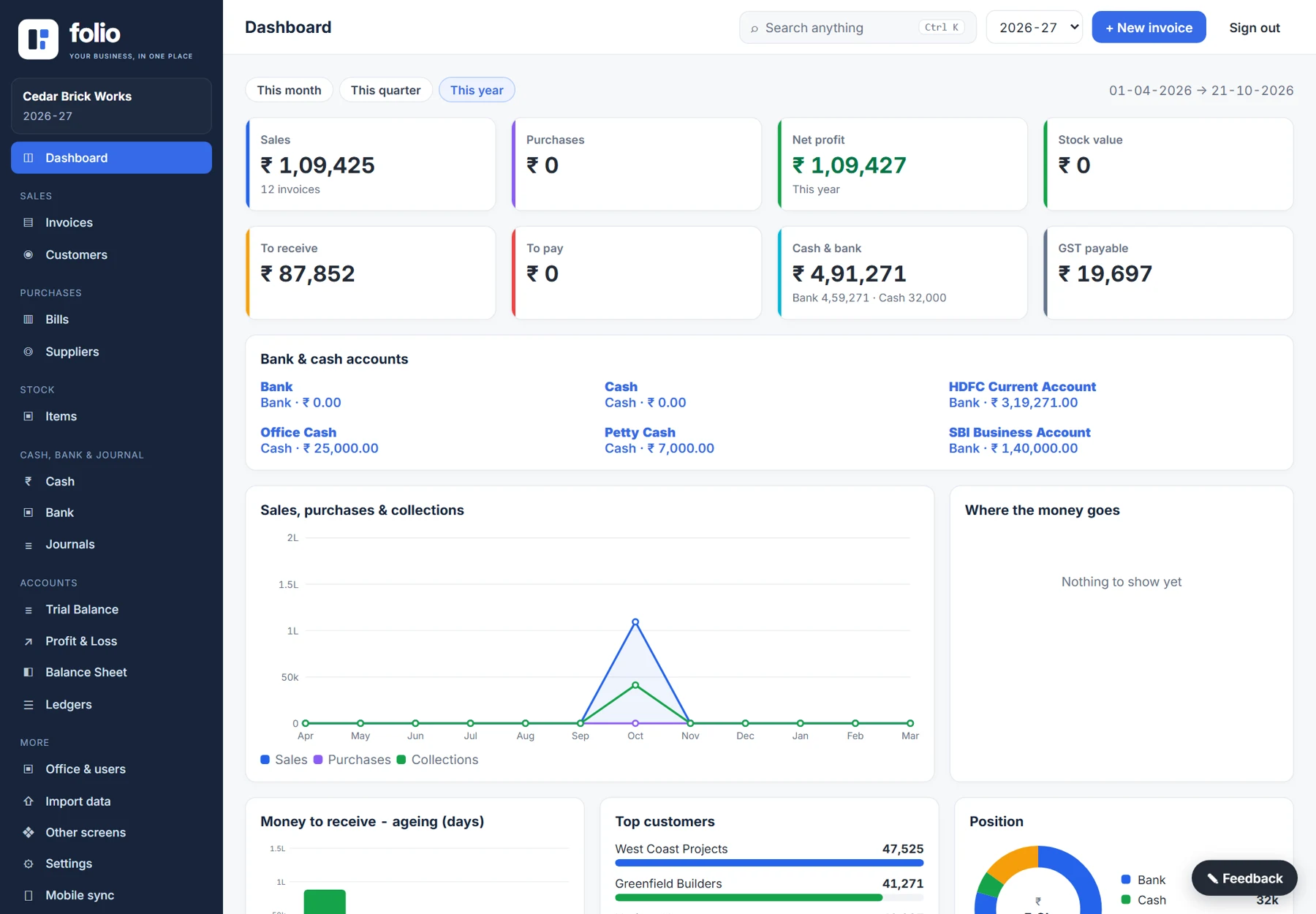The height and width of the screenshot is (914, 1316).
Task: Click the Import data upload icon
Action: tap(29, 801)
